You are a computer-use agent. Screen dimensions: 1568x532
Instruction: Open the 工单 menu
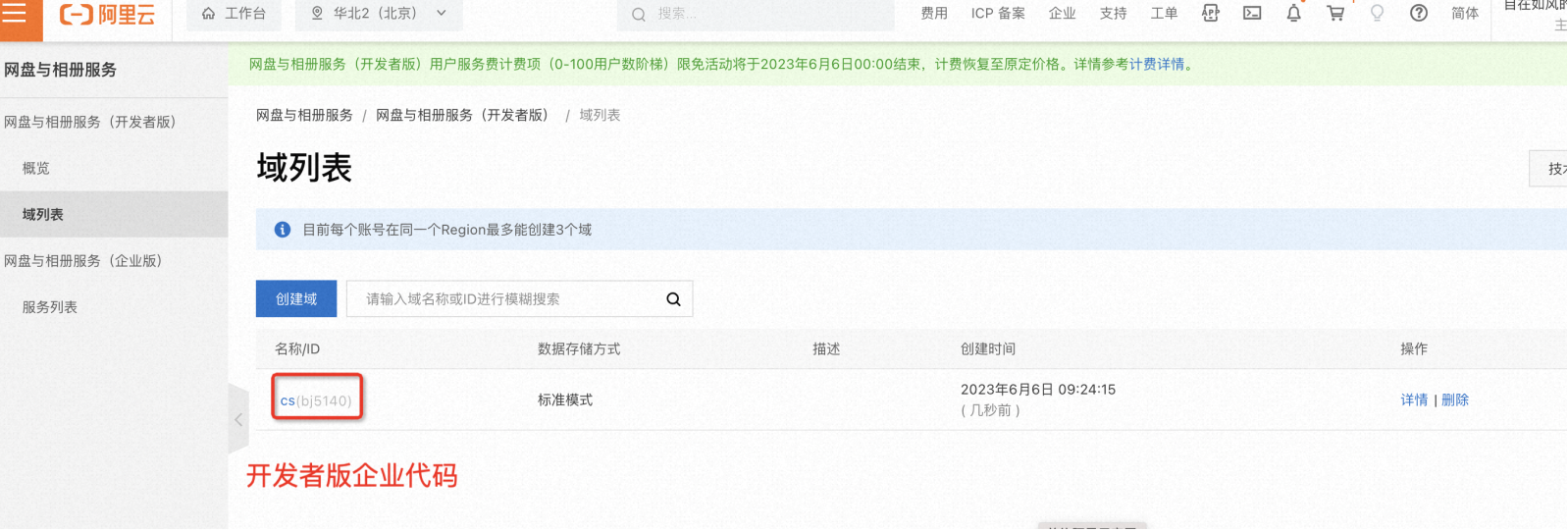(1164, 14)
